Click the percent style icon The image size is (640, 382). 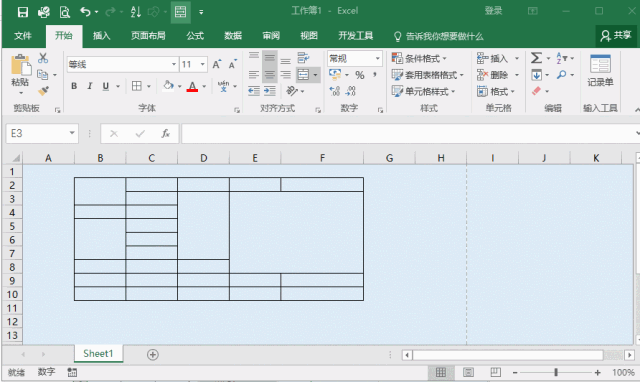360,75
